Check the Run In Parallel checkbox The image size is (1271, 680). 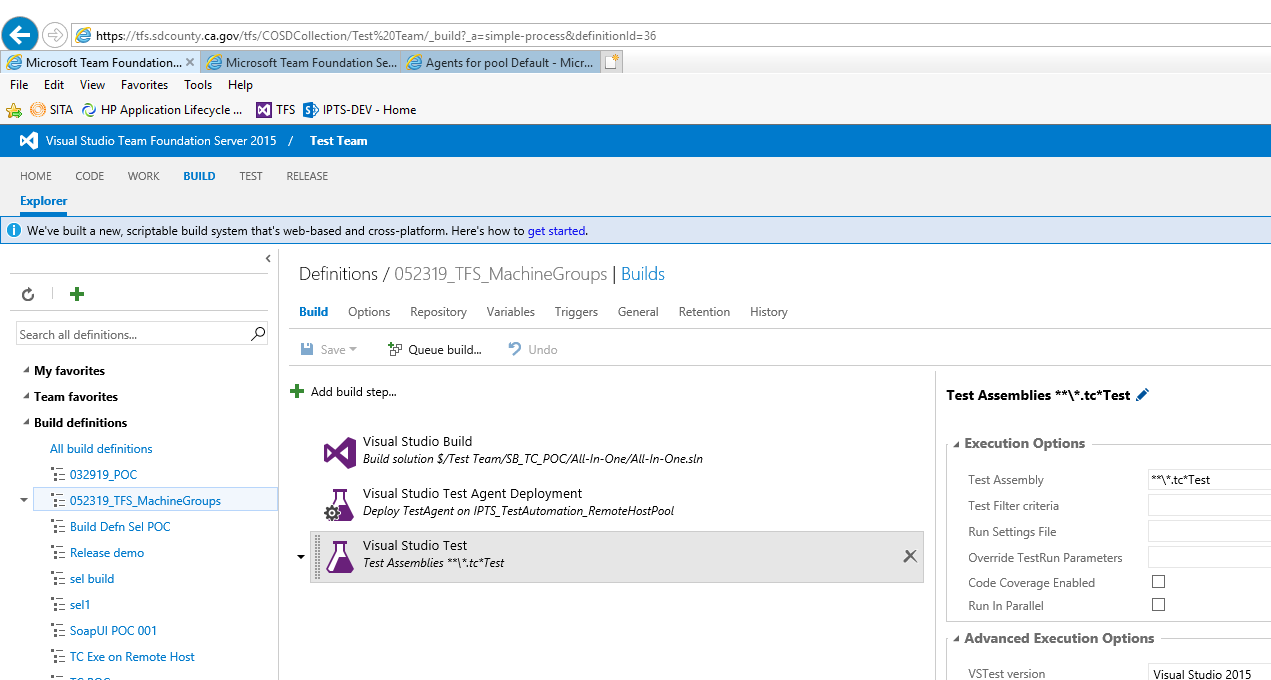coord(1158,605)
